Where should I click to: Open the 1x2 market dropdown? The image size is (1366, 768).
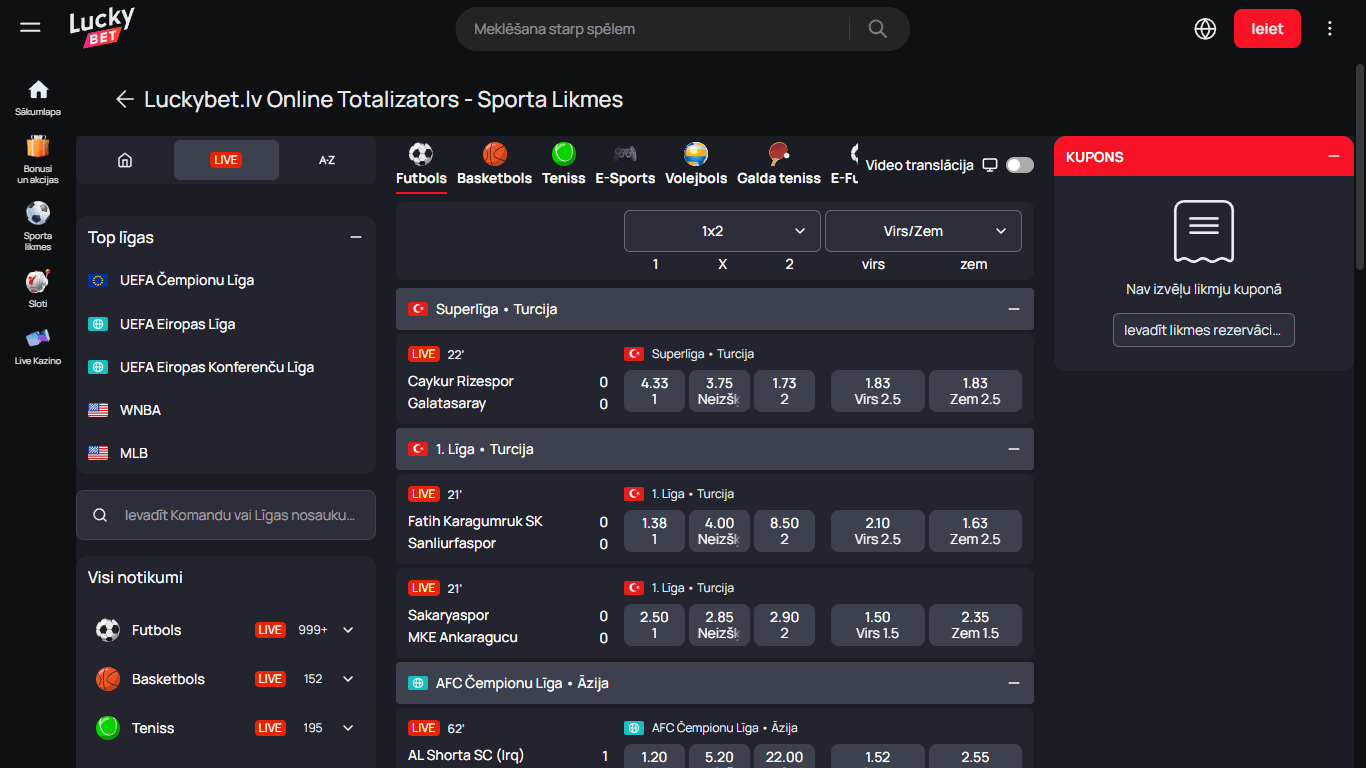tap(722, 231)
